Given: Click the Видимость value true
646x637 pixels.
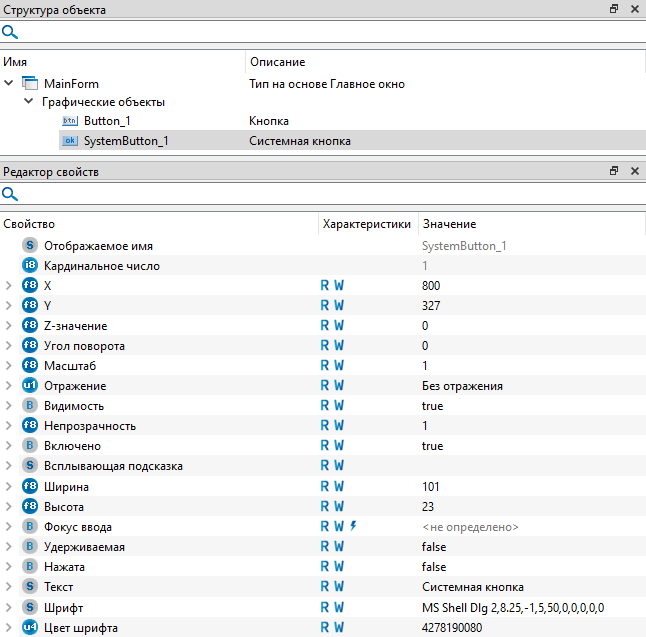Looking at the screenshot, I should click(x=432, y=406).
